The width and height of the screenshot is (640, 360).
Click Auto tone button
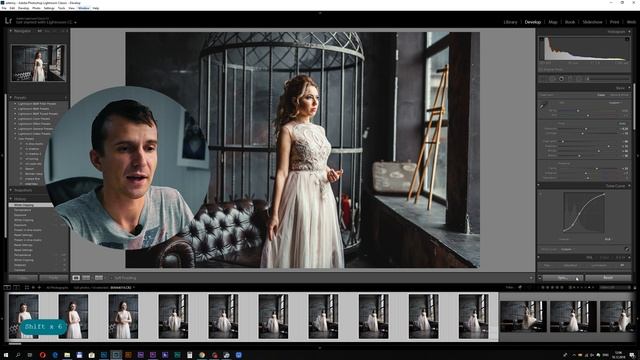tap(622, 123)
